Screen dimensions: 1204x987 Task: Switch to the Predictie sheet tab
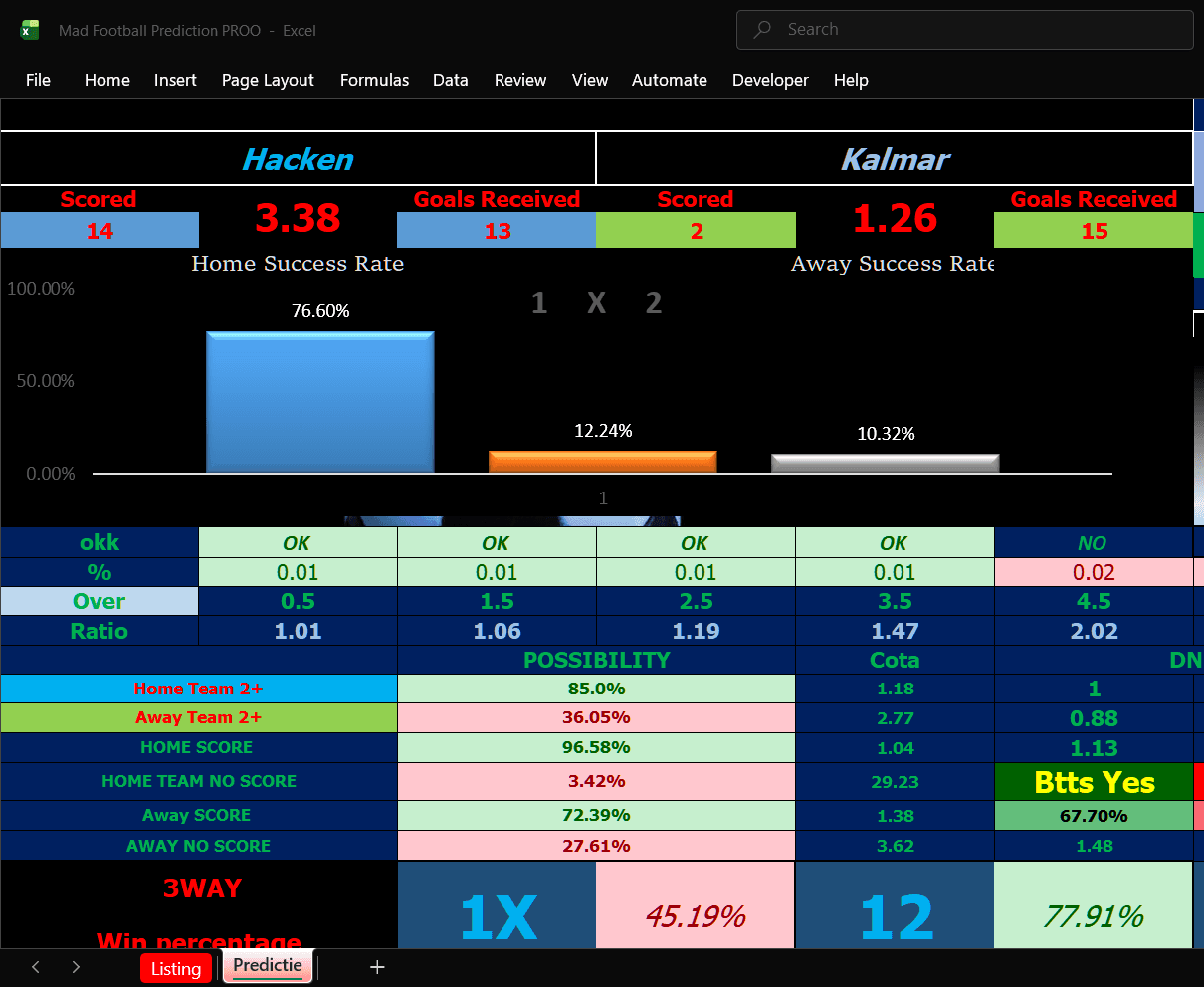[268, 966]
